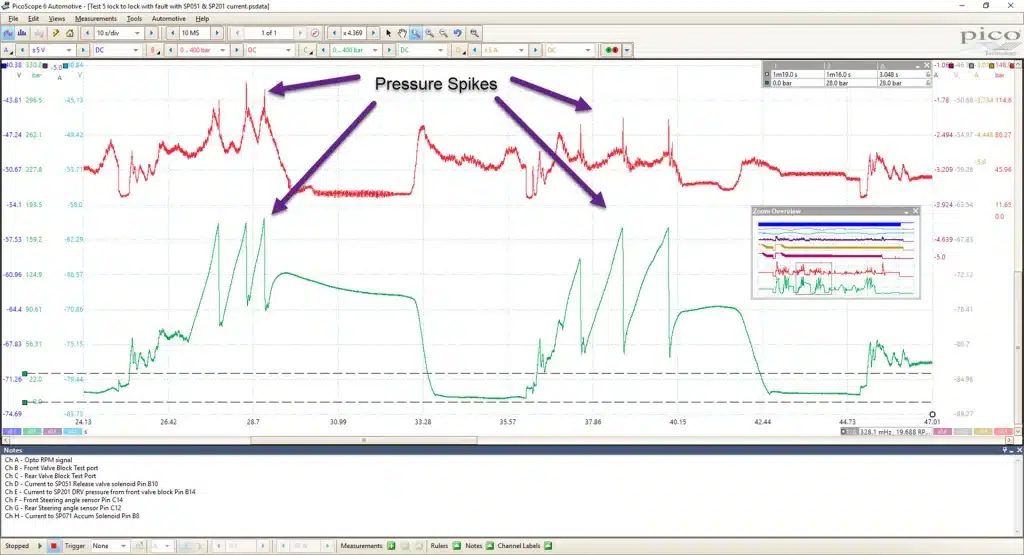Toggle Rulers legend icon
This screenshot has width=1024, height=555.
click(456, 546)
